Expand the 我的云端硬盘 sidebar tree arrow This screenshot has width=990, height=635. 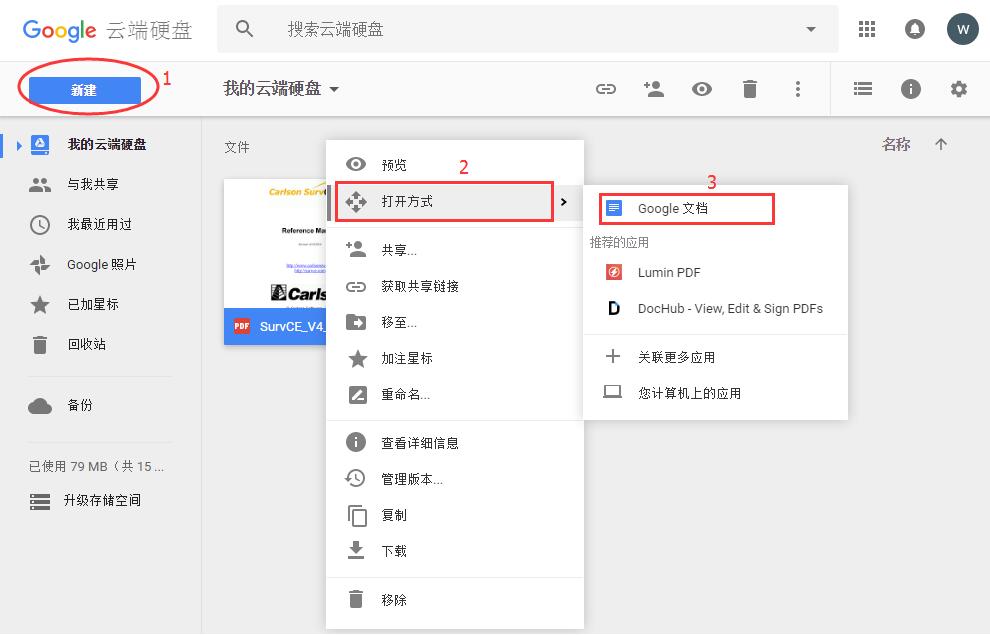click(19, 145)
